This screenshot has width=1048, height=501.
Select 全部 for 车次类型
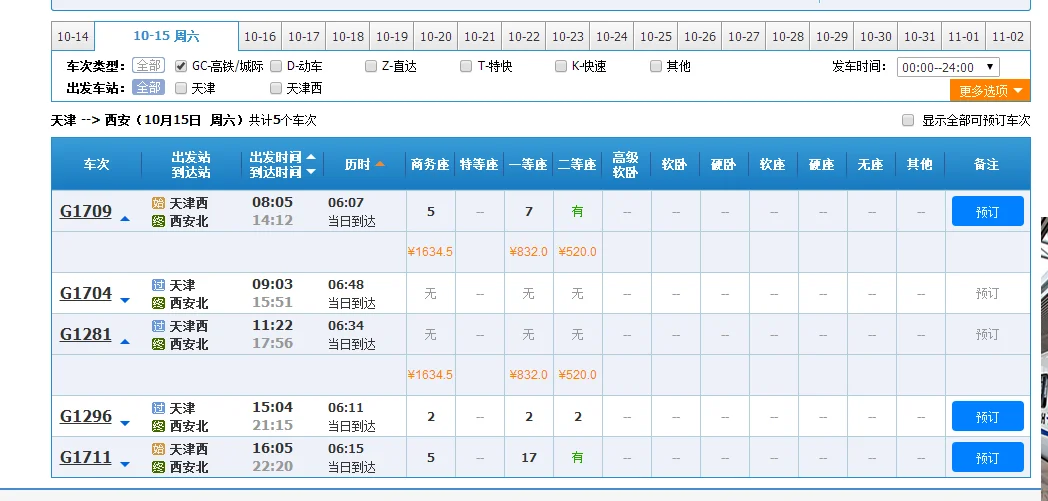148,66
